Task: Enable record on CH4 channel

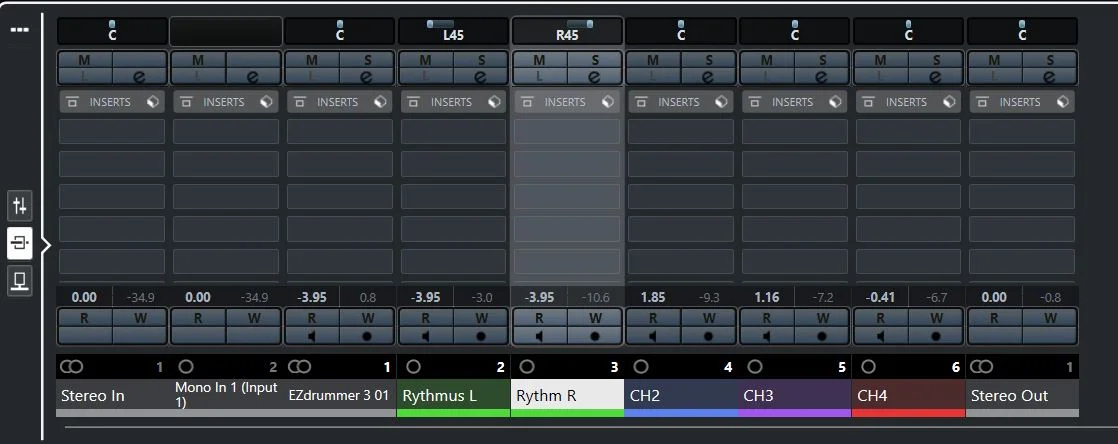Action: pyautogui.click(x=936, y=336)
